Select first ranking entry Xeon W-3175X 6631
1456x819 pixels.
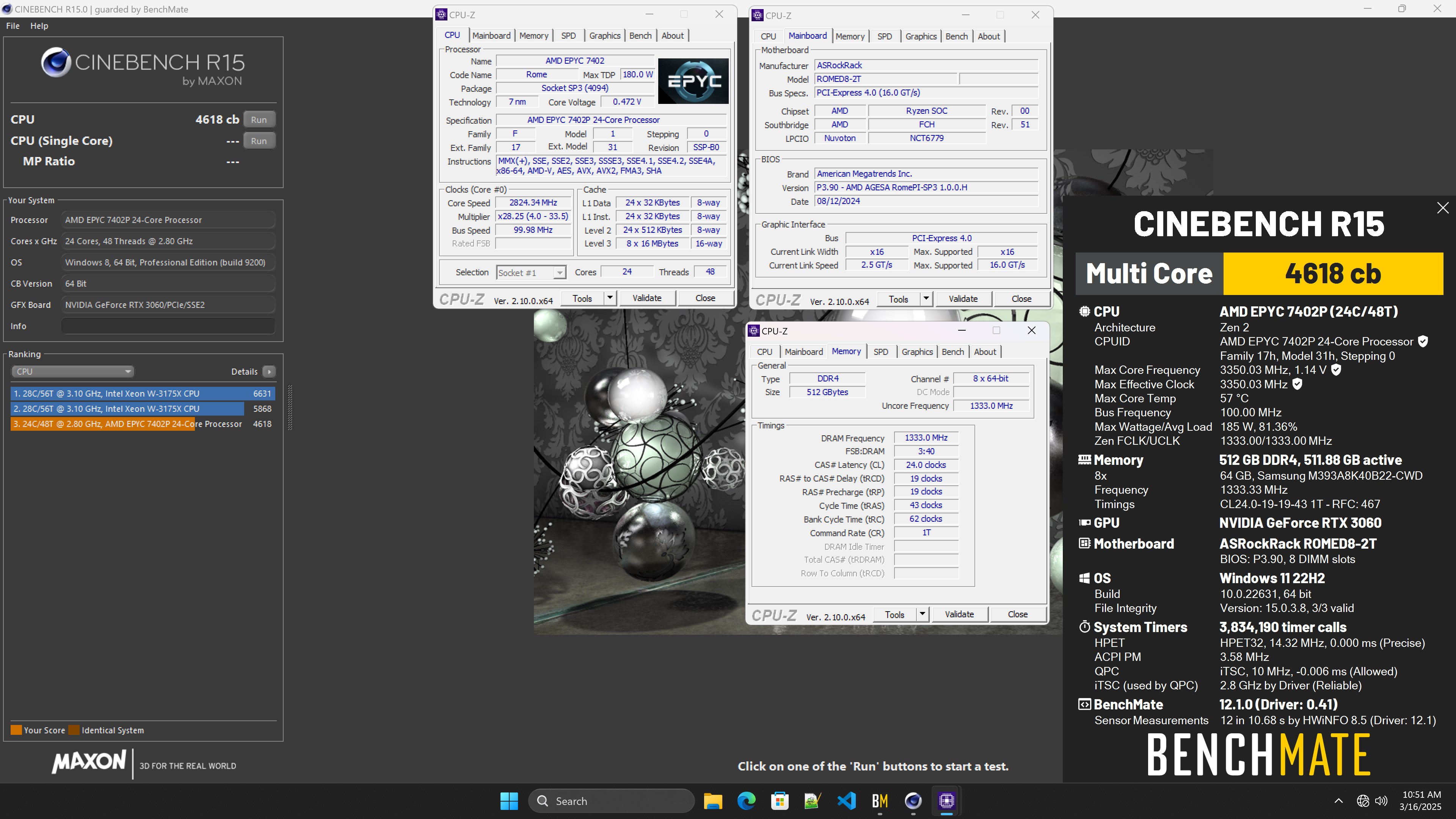click(143, 394)
